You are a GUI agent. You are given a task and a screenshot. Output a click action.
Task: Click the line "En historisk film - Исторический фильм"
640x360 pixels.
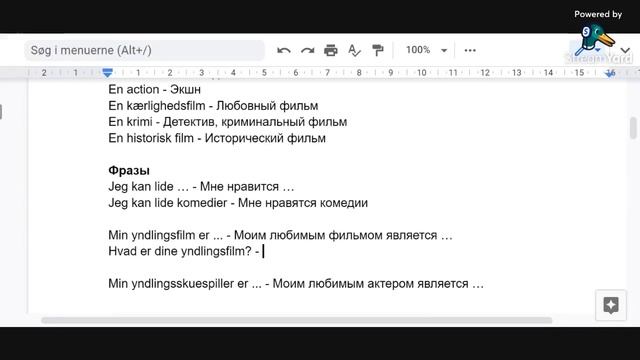(x=217, y=138)
